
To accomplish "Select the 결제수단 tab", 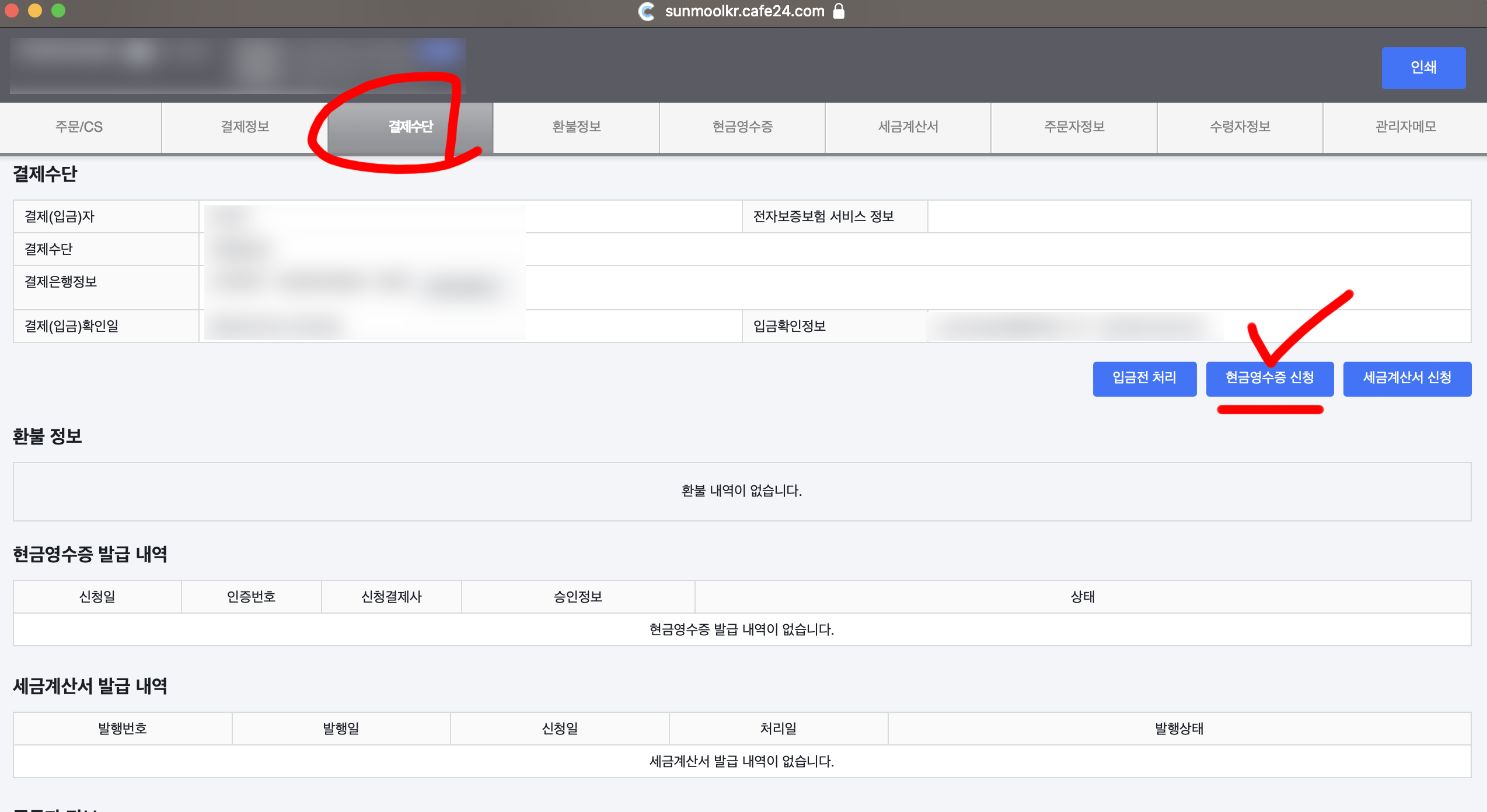I will pos(411,127).
